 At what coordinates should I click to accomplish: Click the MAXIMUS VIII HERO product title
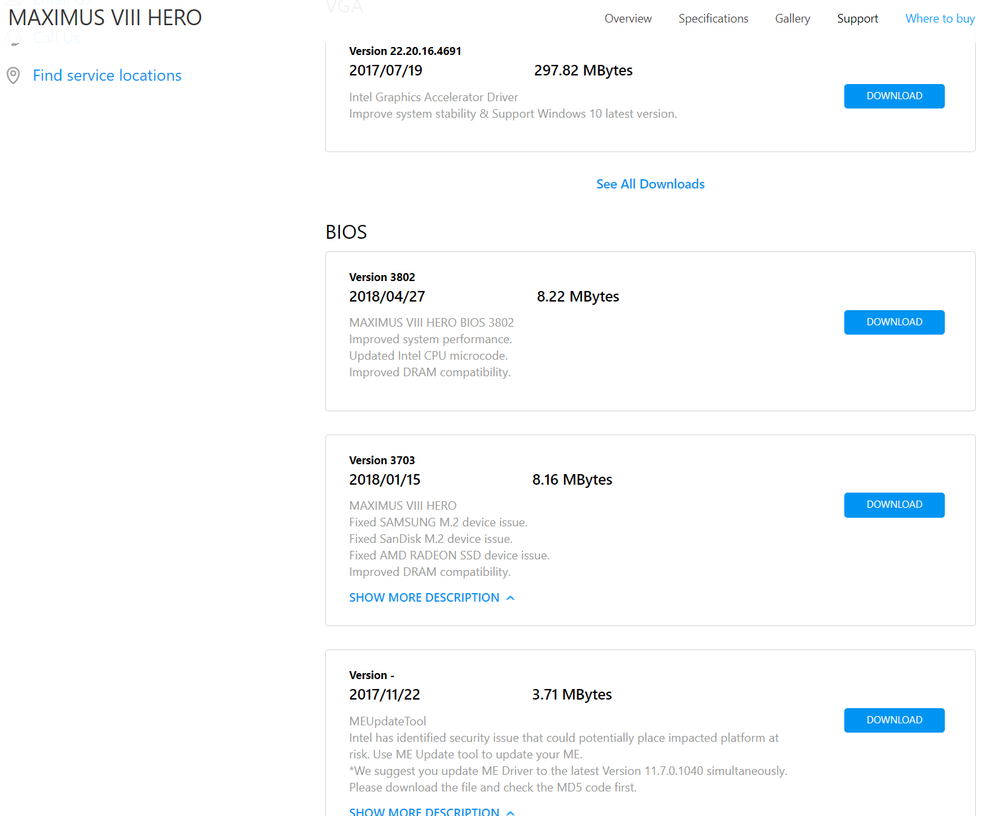(105, 18)
